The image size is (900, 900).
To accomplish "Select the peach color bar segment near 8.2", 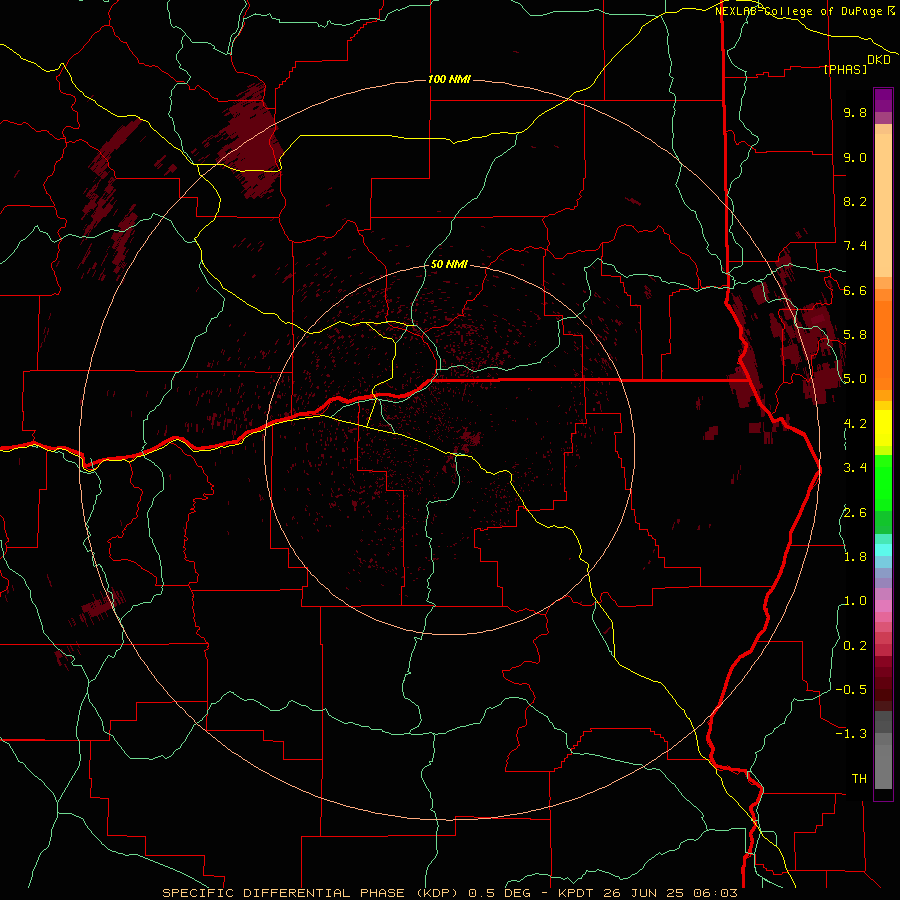I will 883,205.
